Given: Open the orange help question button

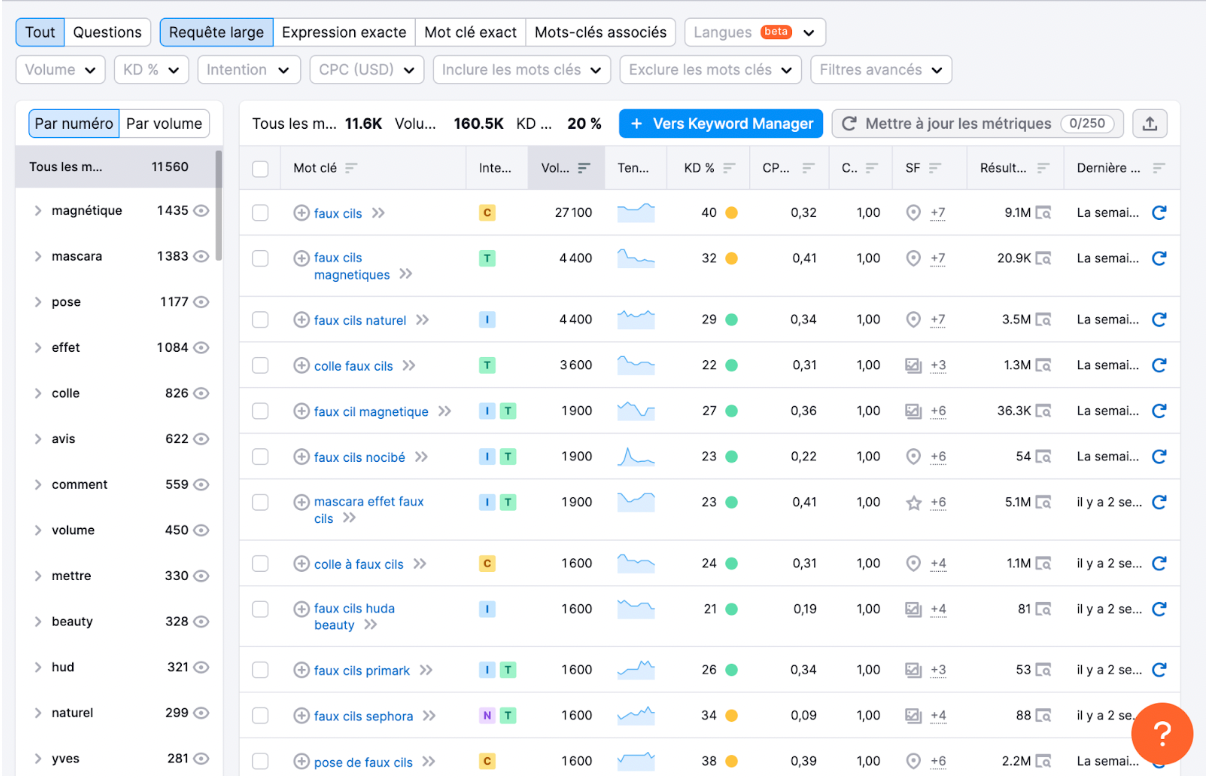Looking at the screenshot, I should (x=1162, y=734).
